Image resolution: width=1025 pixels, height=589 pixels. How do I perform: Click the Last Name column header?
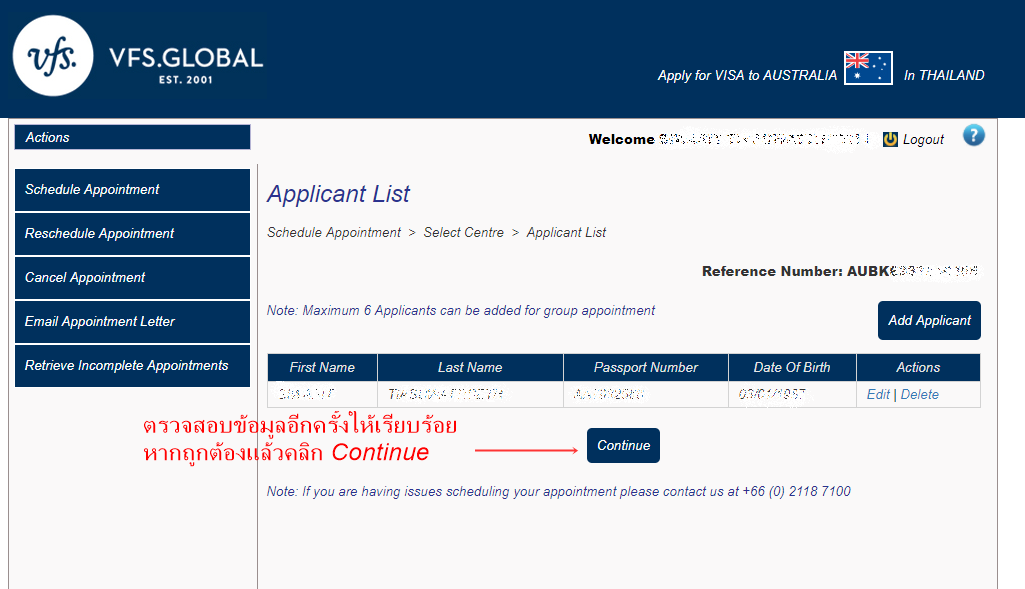point(470,367)
